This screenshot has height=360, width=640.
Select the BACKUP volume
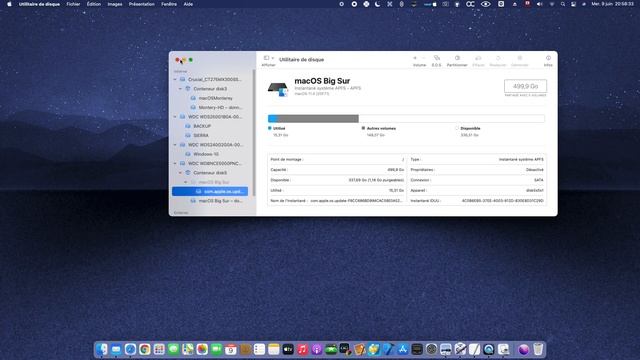tap(210, 126)
